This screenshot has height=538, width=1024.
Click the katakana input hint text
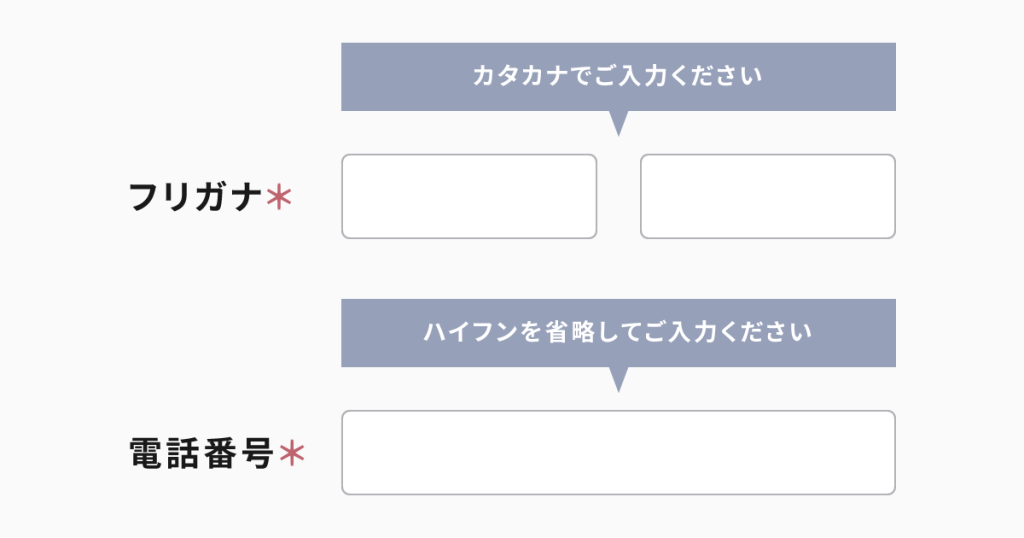tap(618, 76)
